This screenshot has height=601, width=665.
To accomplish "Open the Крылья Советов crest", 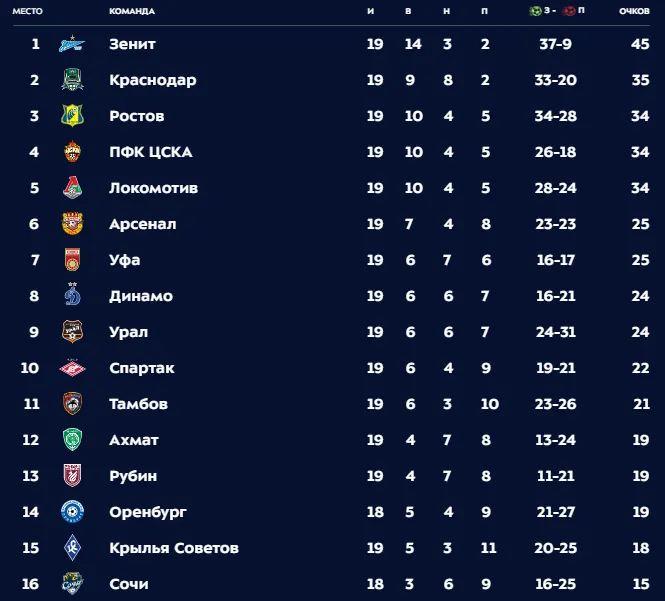I will pos(72,548).
